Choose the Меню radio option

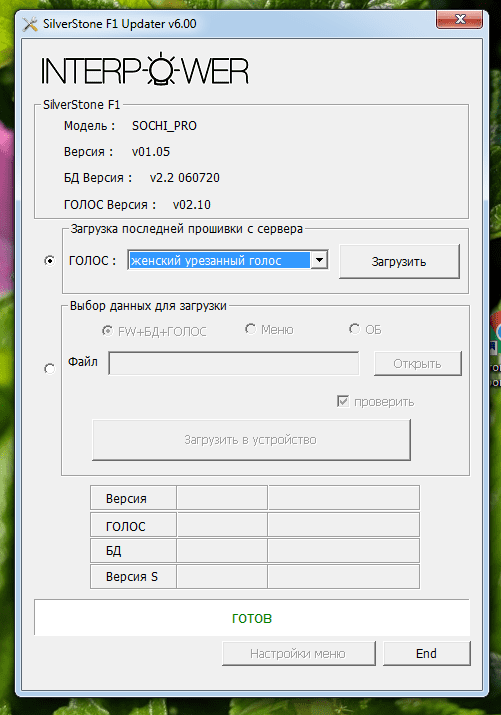(250, 329)
